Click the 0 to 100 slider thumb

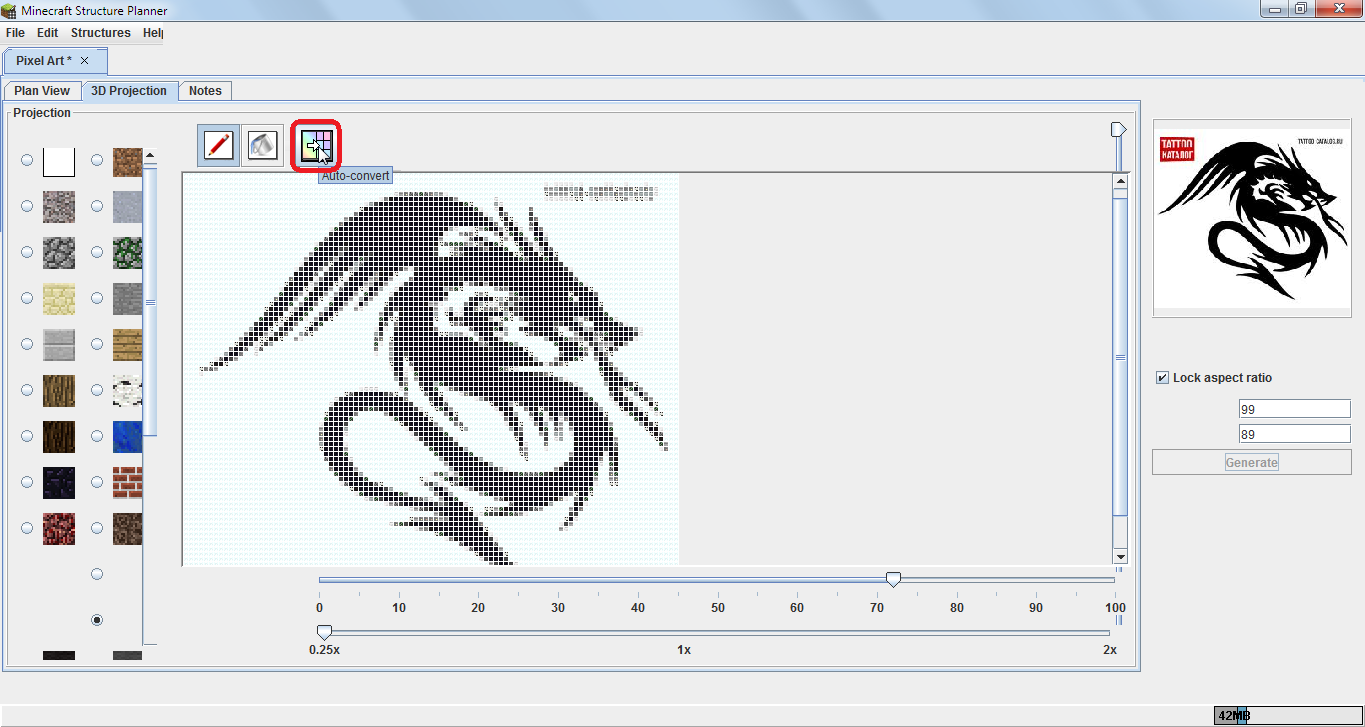[x=893, y=580]
